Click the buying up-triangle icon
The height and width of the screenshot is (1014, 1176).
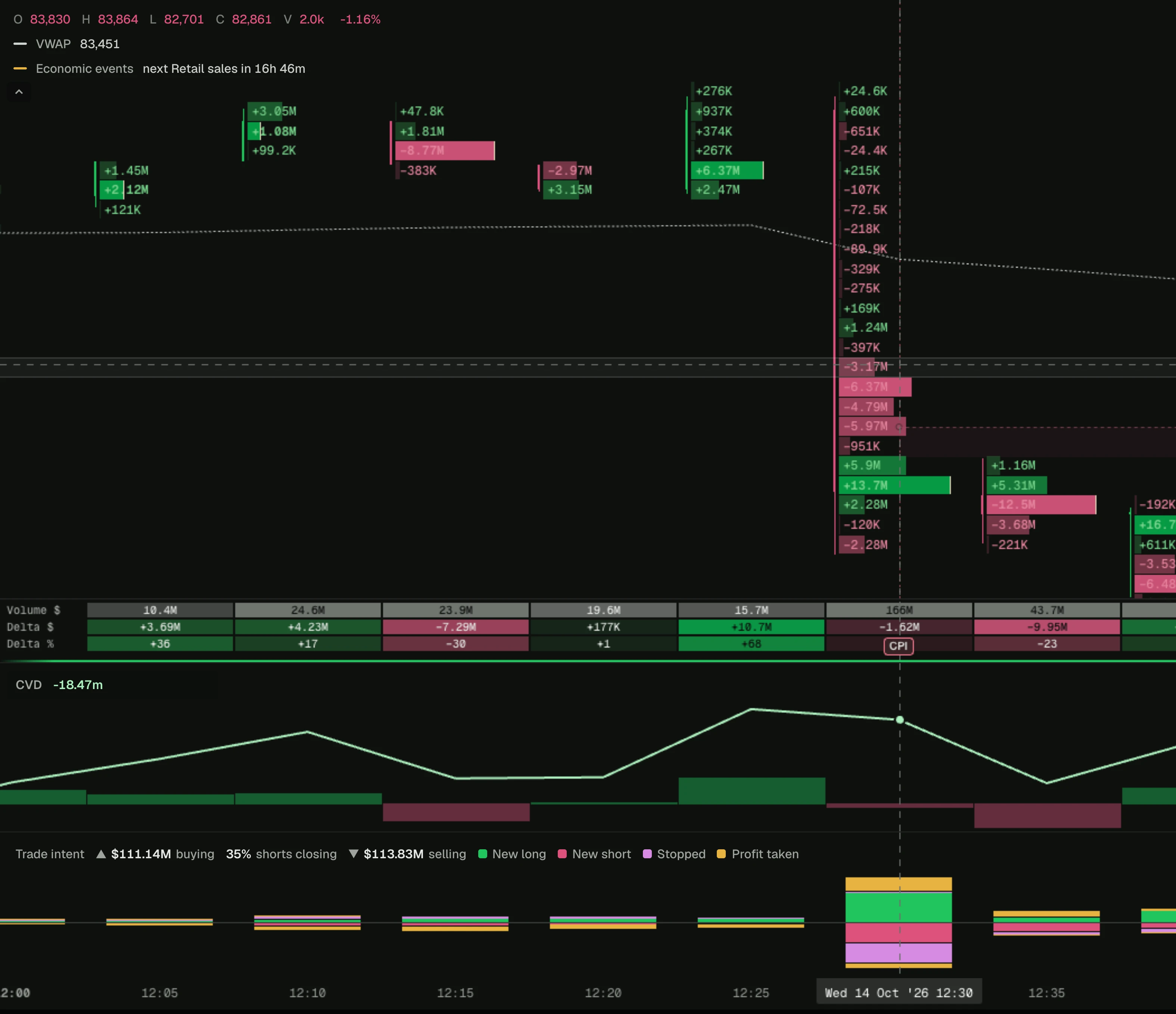point(101,854)
